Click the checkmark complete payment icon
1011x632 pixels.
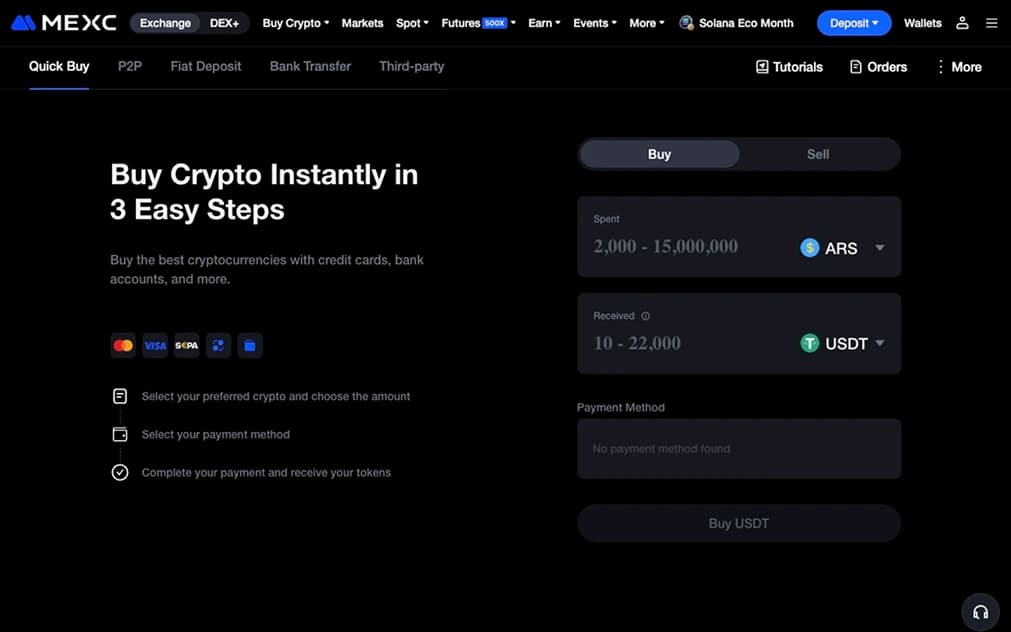[120, 472]
